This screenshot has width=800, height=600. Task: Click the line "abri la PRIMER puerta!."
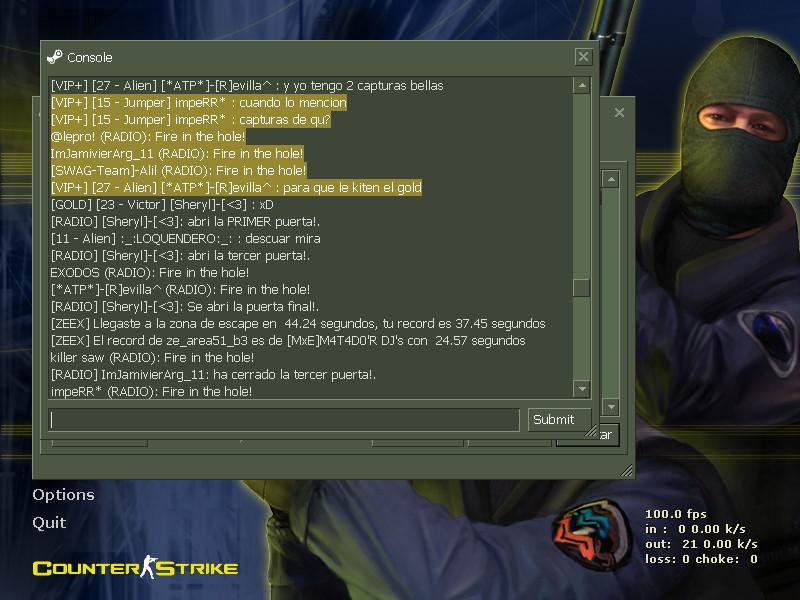point(185,221)
